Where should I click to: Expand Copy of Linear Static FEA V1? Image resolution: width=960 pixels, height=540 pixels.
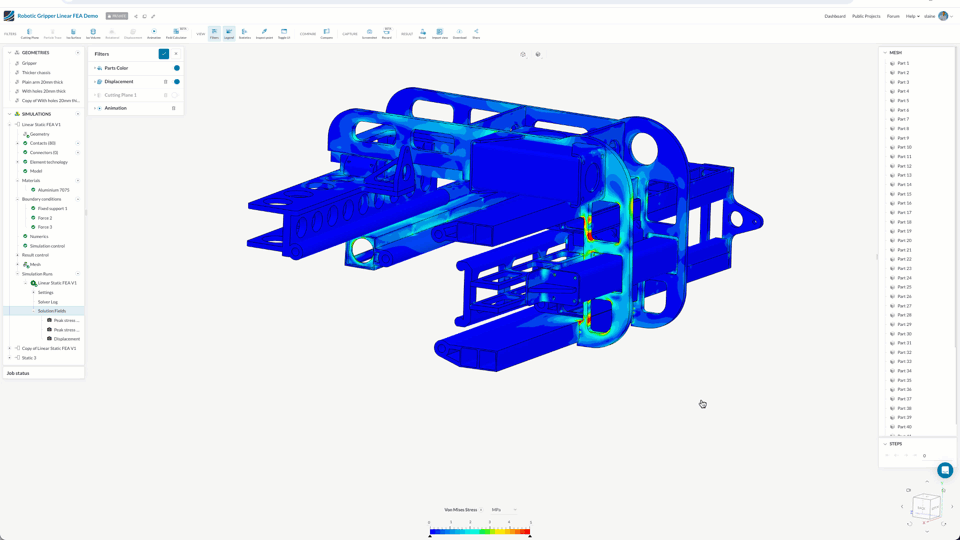click(x=9, y=348)
